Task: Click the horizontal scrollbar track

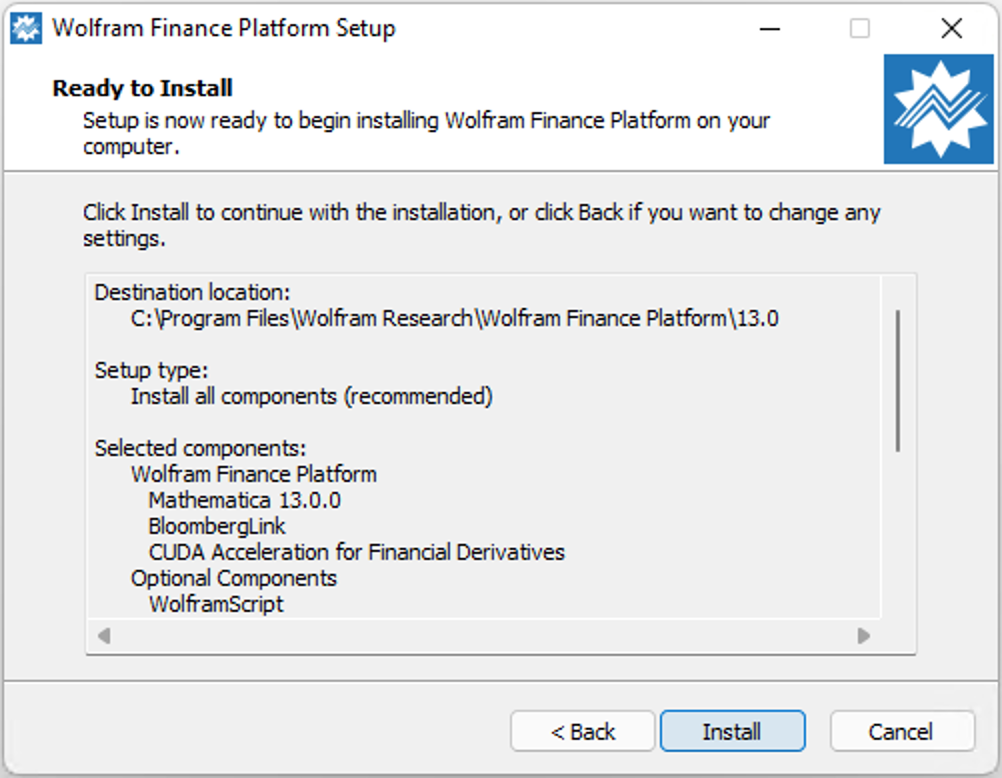Action: 480,634
